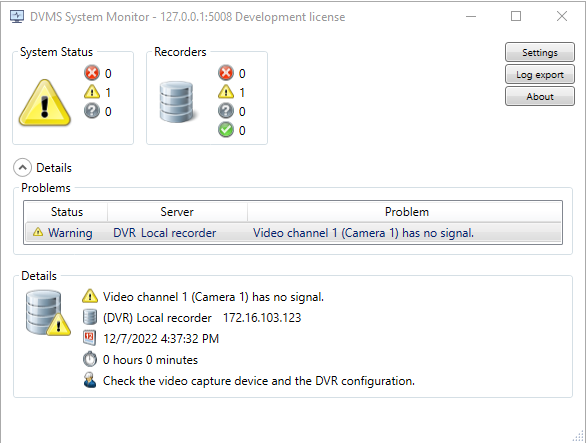Click the stopwatch icon beside 0 hours 0 minutes
587x443 pixels.
tap(89, 359)
